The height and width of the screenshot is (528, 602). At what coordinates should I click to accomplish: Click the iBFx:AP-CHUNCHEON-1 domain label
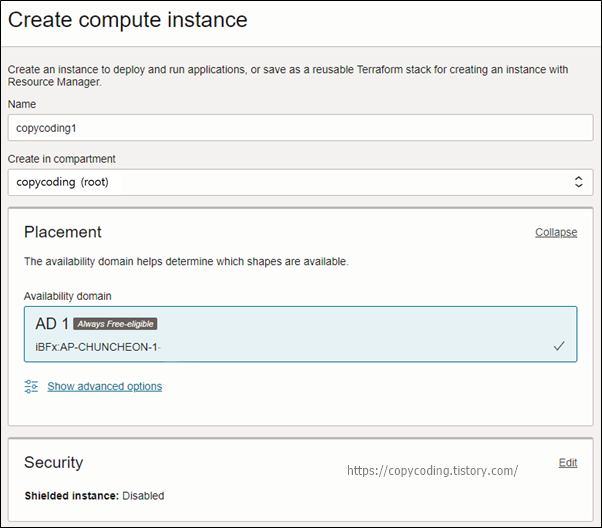[x=98, y=347]
